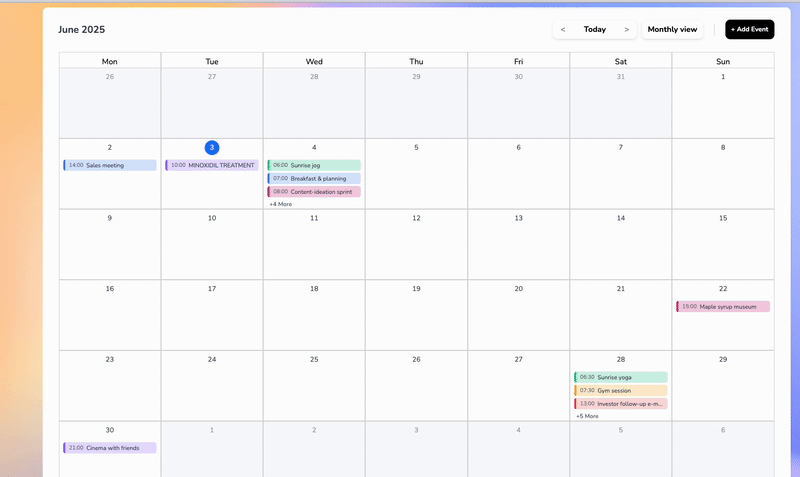The image size is (800, 477).
Task: Open the Breakfast & planning event
Action: point(314,178)
